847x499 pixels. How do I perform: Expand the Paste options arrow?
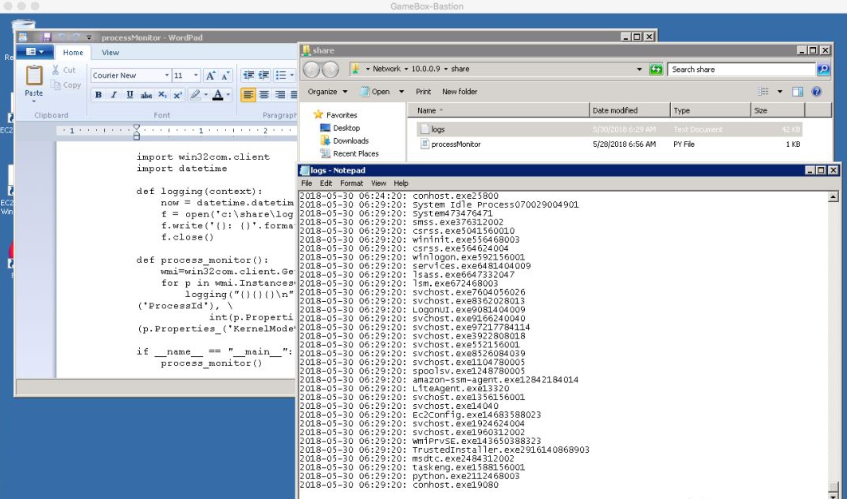point(33,101)
